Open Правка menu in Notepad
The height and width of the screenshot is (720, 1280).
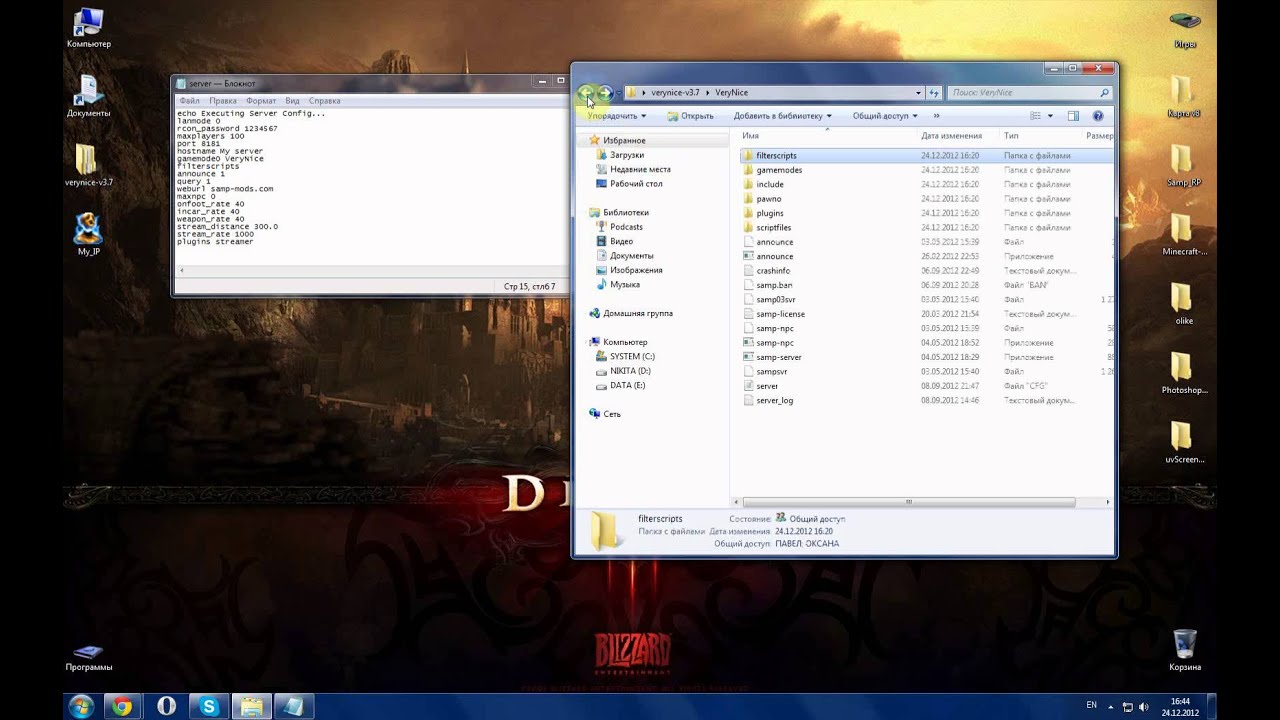pyautogui.click(x=223, y=101)
